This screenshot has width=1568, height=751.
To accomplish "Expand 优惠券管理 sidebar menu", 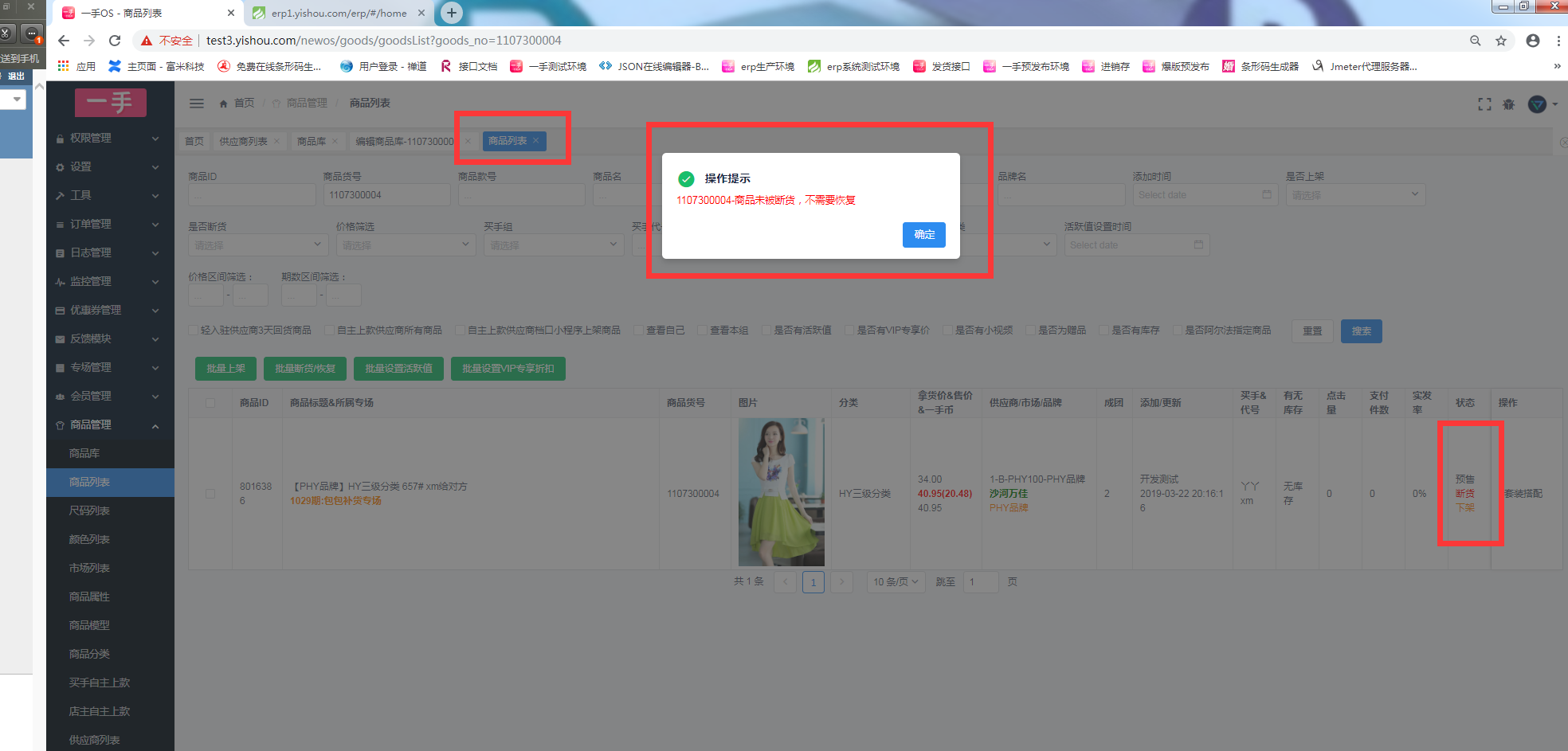I will pos(110,310).
